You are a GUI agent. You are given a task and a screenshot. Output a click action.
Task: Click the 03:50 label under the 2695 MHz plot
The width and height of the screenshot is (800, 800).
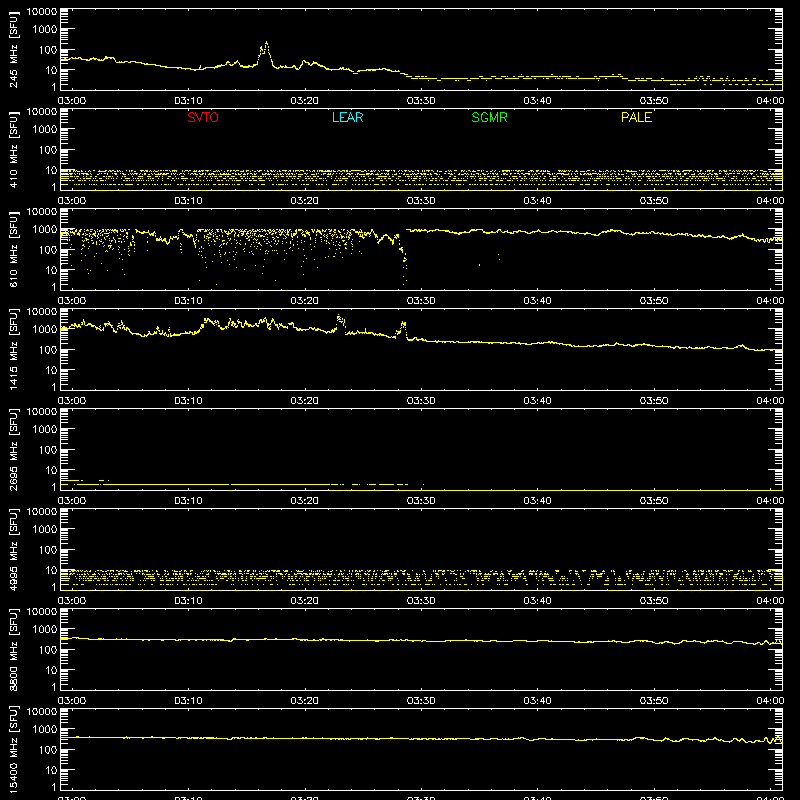[654, 501]
